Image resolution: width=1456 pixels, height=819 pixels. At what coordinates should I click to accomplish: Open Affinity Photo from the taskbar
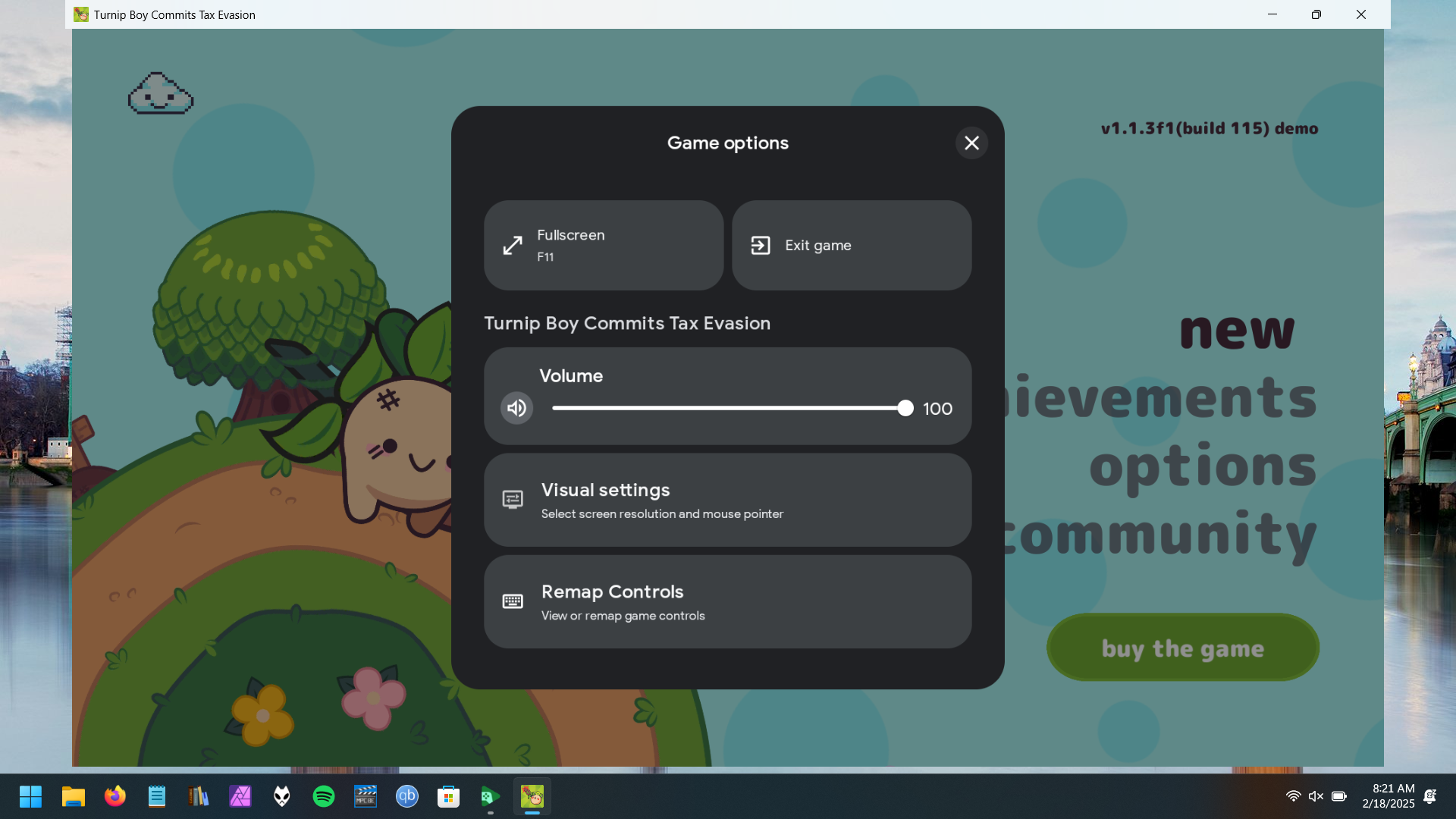point(240,796)
